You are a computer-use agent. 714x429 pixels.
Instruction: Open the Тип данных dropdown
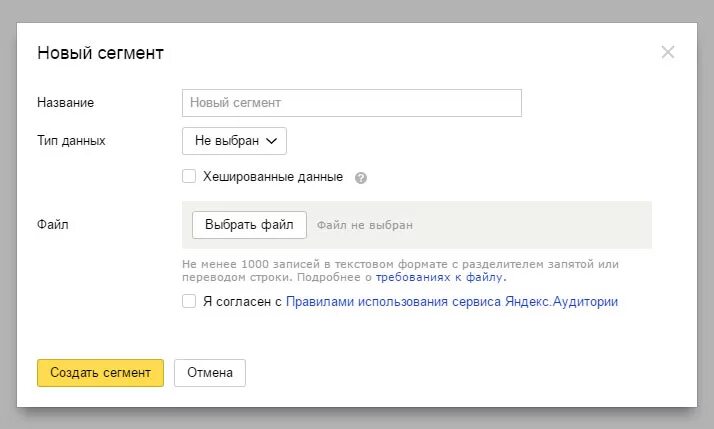point(234,141)
